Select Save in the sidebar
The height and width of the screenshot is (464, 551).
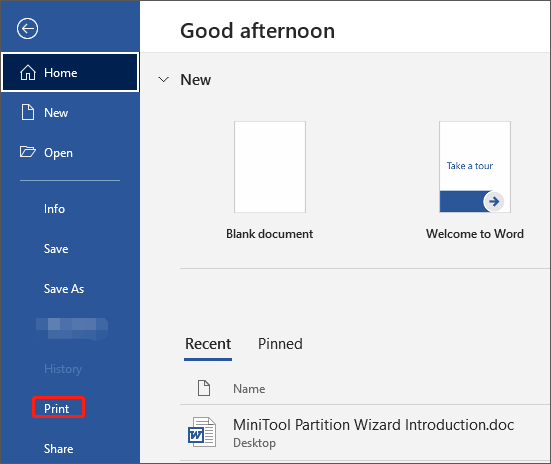56,249
